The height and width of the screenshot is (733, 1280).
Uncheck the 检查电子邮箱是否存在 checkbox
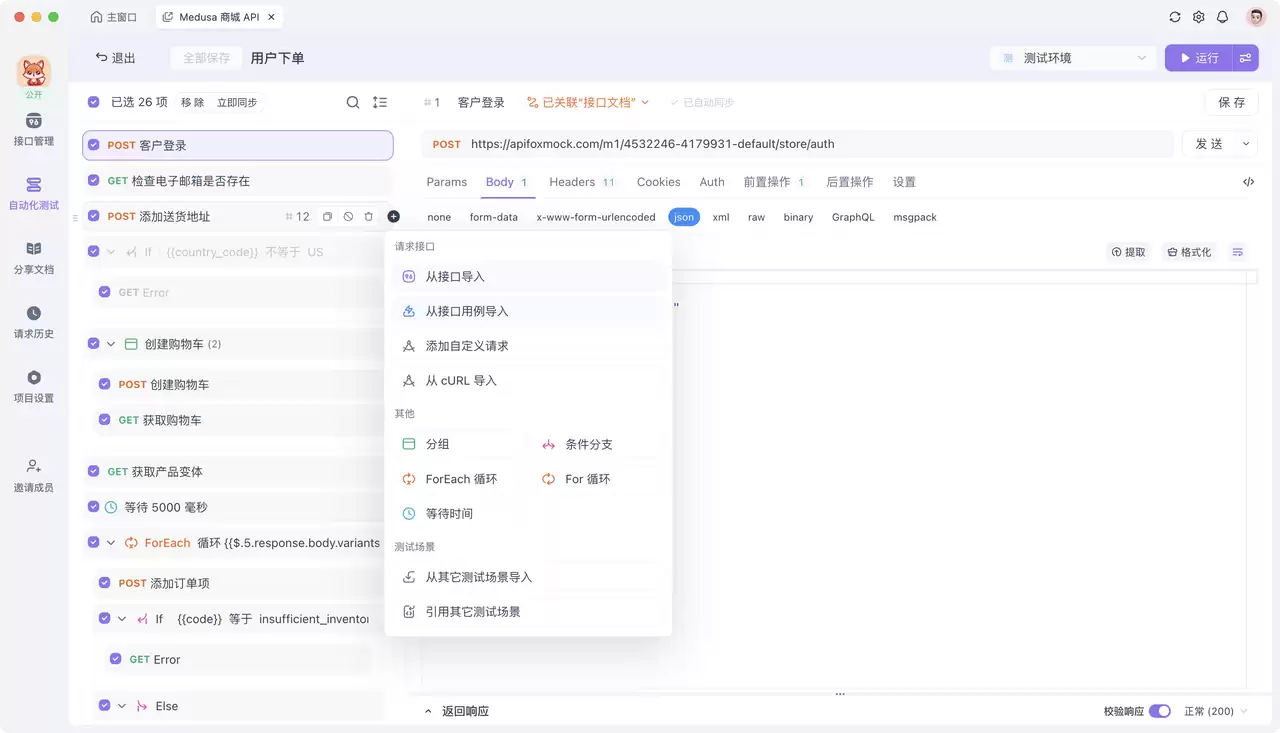[94, 181]
